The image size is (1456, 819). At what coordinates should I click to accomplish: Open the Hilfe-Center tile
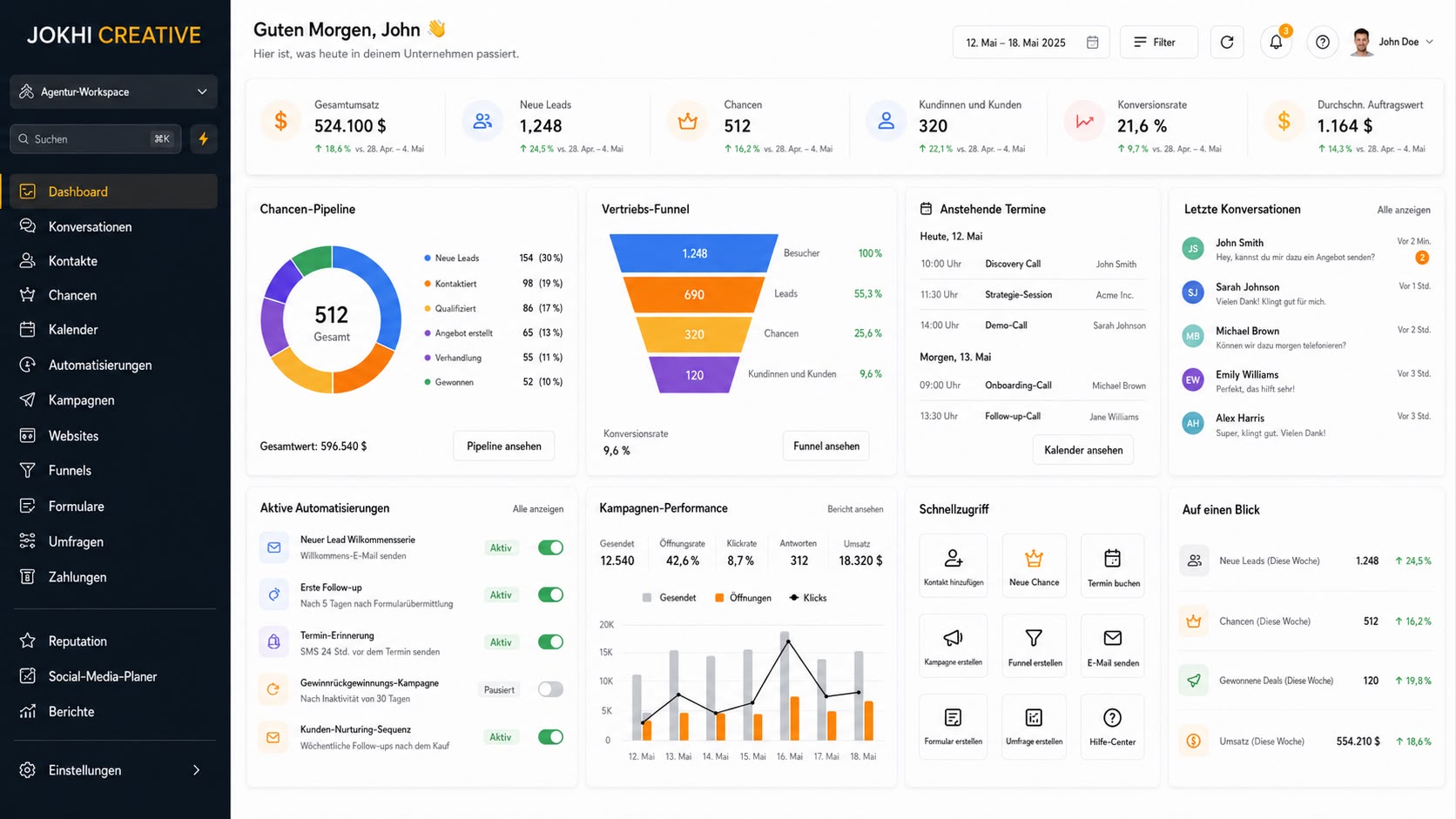click(x=1113, y=726)
